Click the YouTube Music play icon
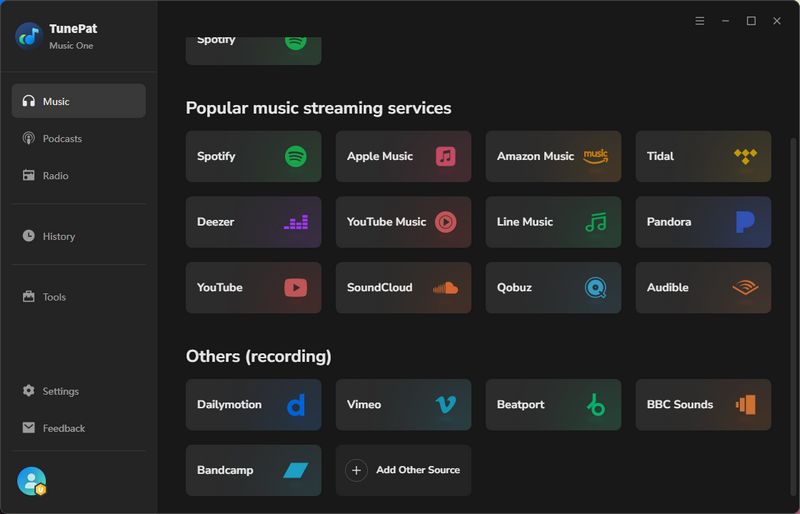The width and height of the screenshot is (800, 514). click(x=445, y=222)
